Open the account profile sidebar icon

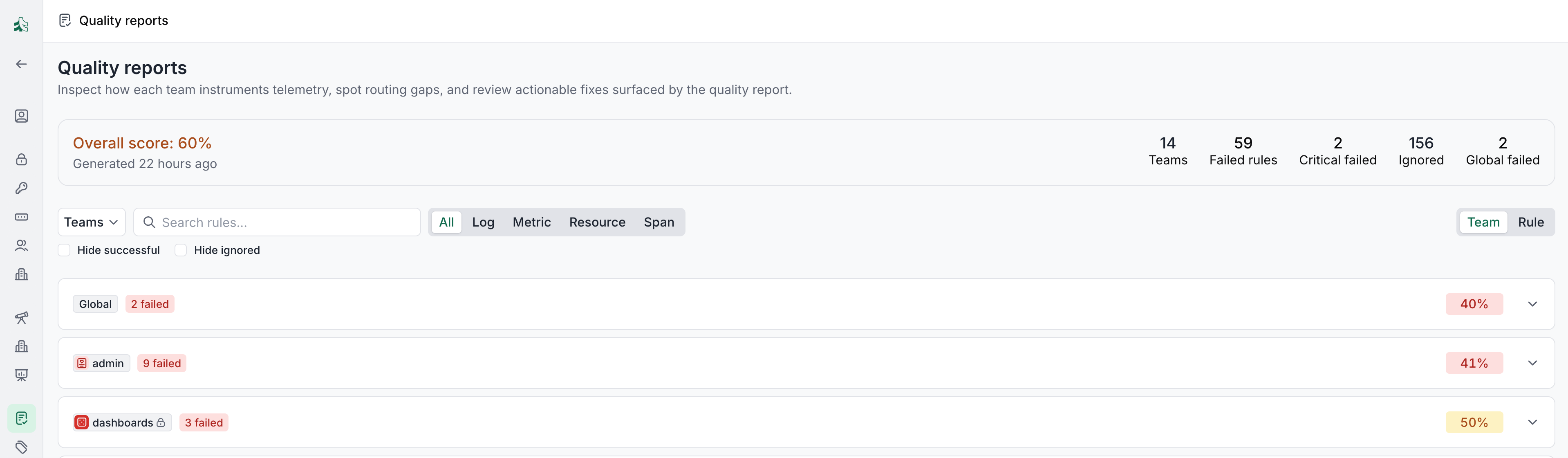[x=21, y=116]
